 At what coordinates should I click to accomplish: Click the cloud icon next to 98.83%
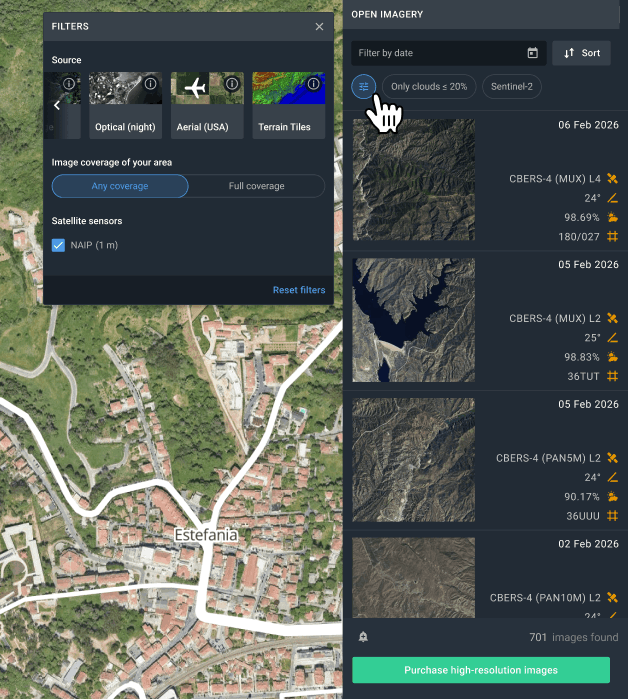tap(612, 357)
